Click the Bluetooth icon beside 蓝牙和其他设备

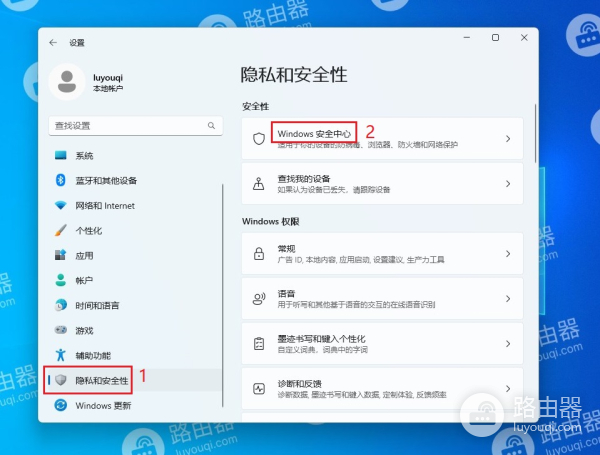(x=60, y=180)
